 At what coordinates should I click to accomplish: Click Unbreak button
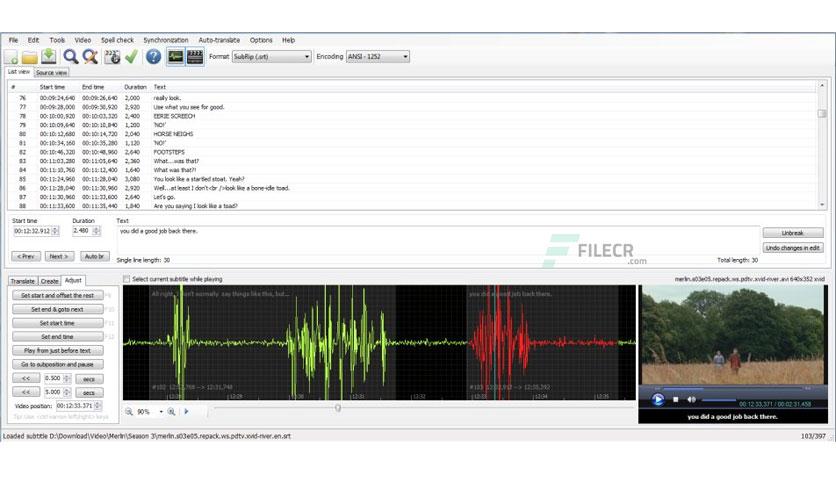pos(793,233)
